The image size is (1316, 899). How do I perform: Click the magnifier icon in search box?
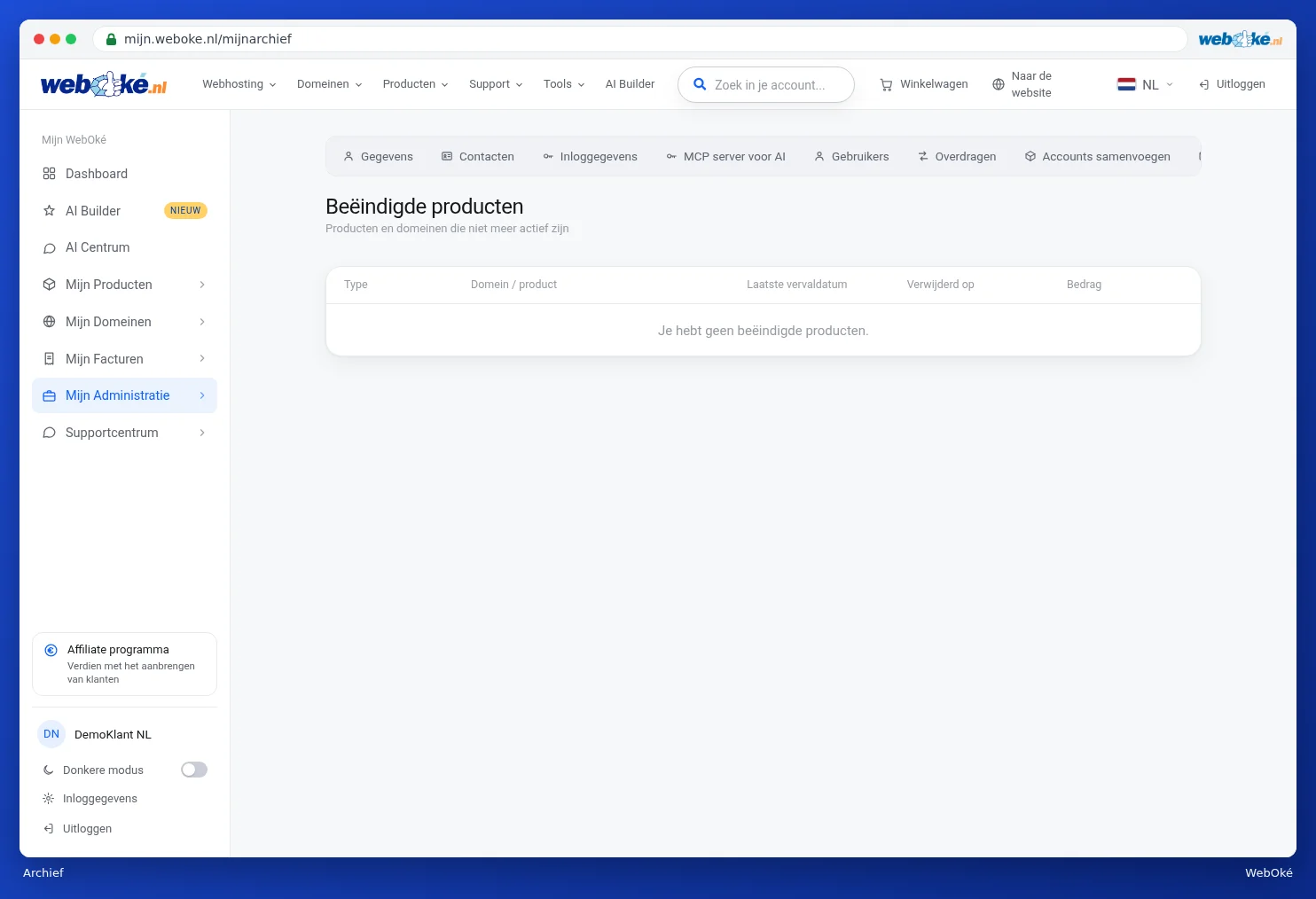coord(700,84)
